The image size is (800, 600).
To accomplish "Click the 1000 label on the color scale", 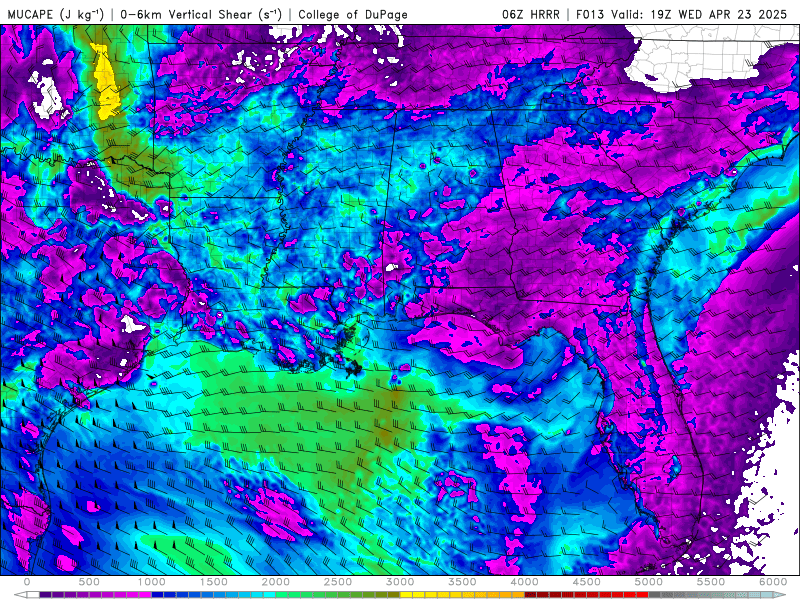I will click(x=152, y=582).
